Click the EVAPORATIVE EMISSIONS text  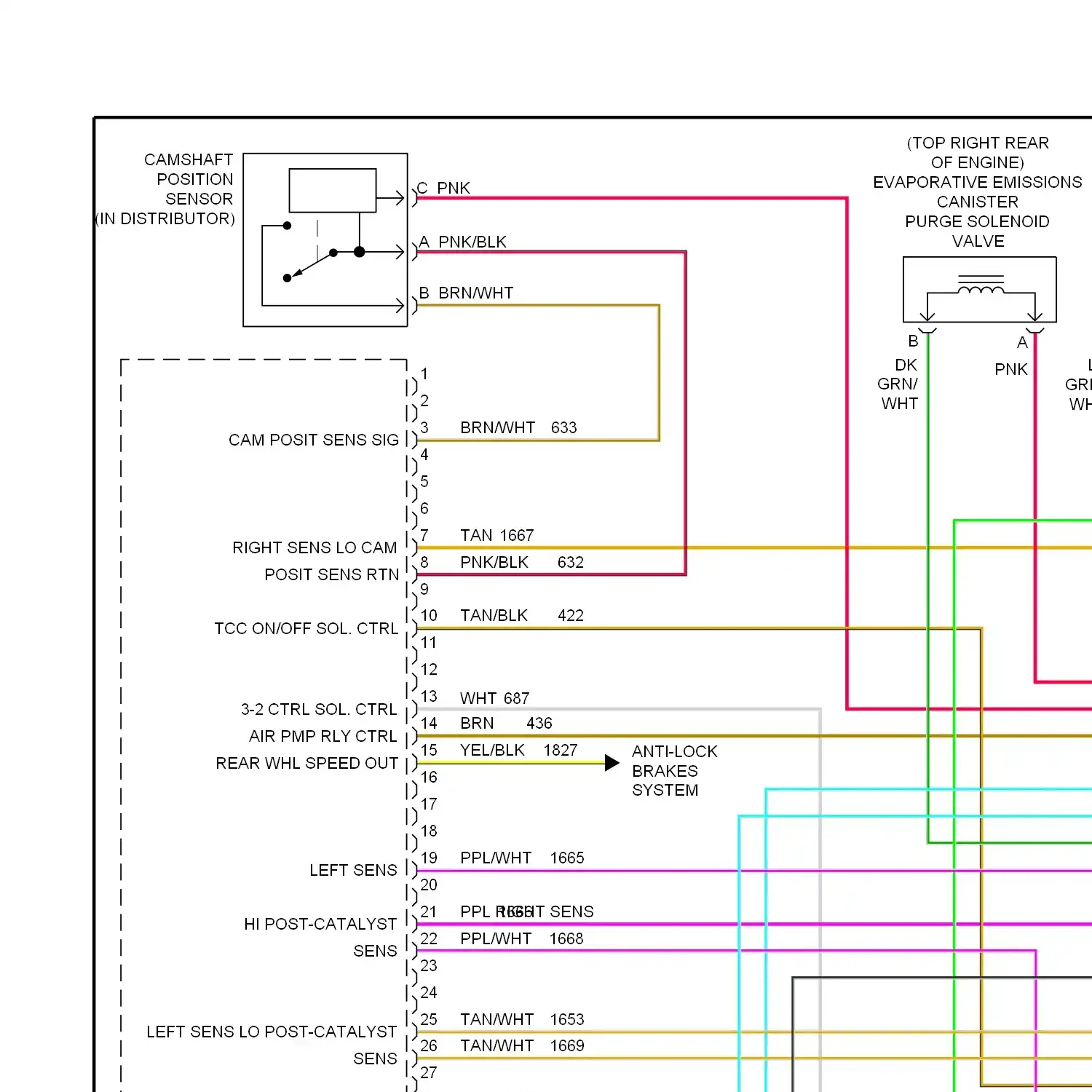click(978, 182)
